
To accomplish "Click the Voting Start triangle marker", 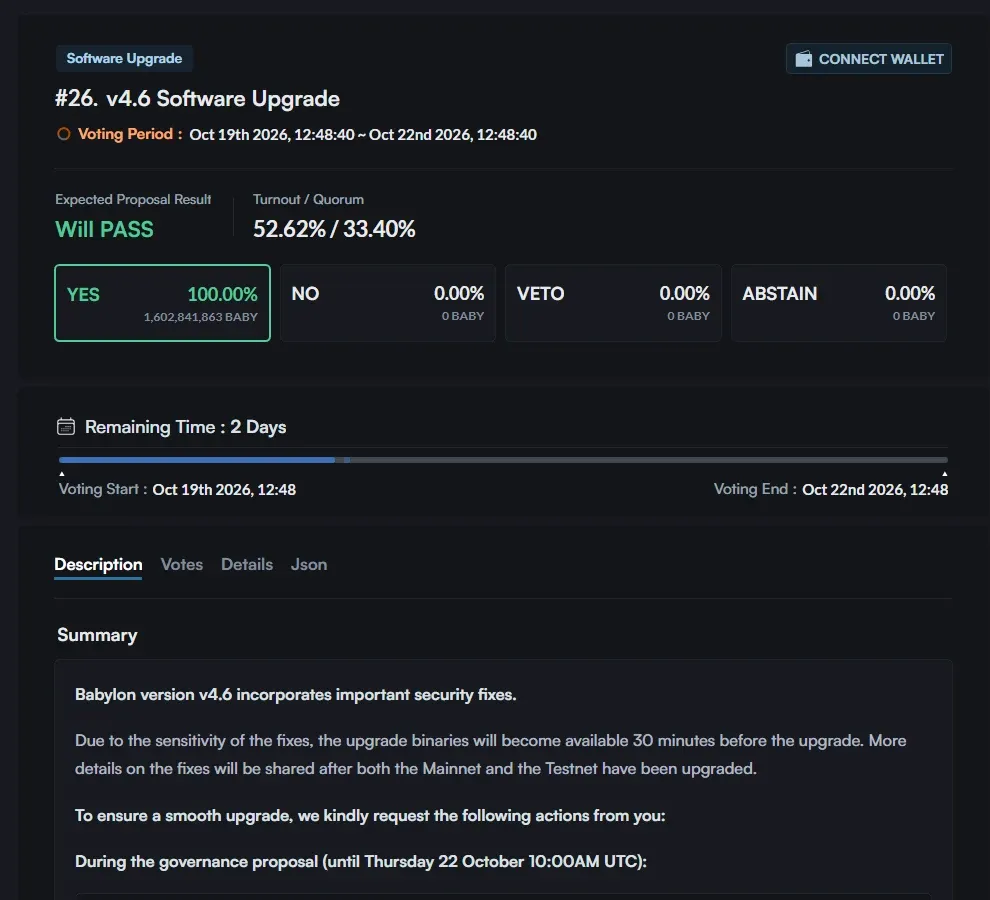I will tap(62, 473).
